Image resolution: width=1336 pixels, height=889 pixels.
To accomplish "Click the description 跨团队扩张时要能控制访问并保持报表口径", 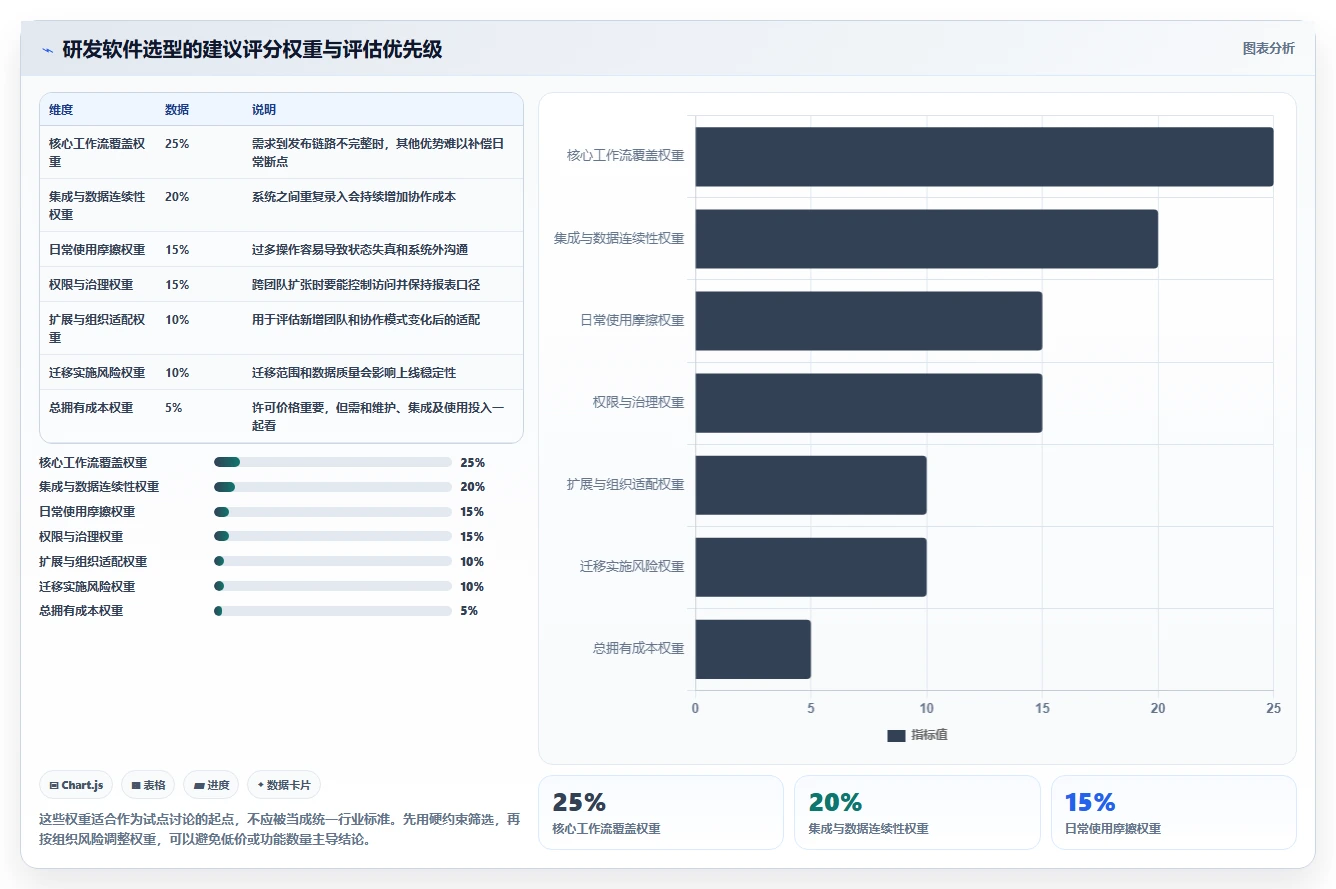I will tap(366, 285).
